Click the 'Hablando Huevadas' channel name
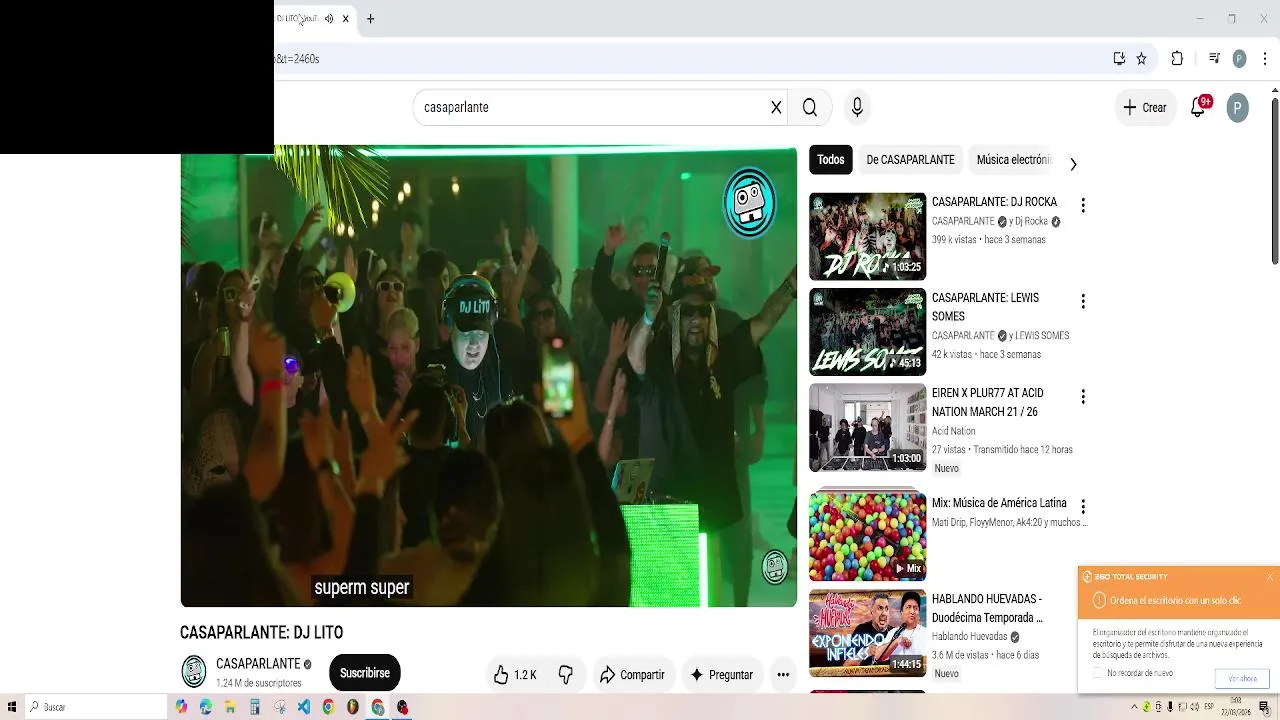The image size is (1280, 720). 969,636
